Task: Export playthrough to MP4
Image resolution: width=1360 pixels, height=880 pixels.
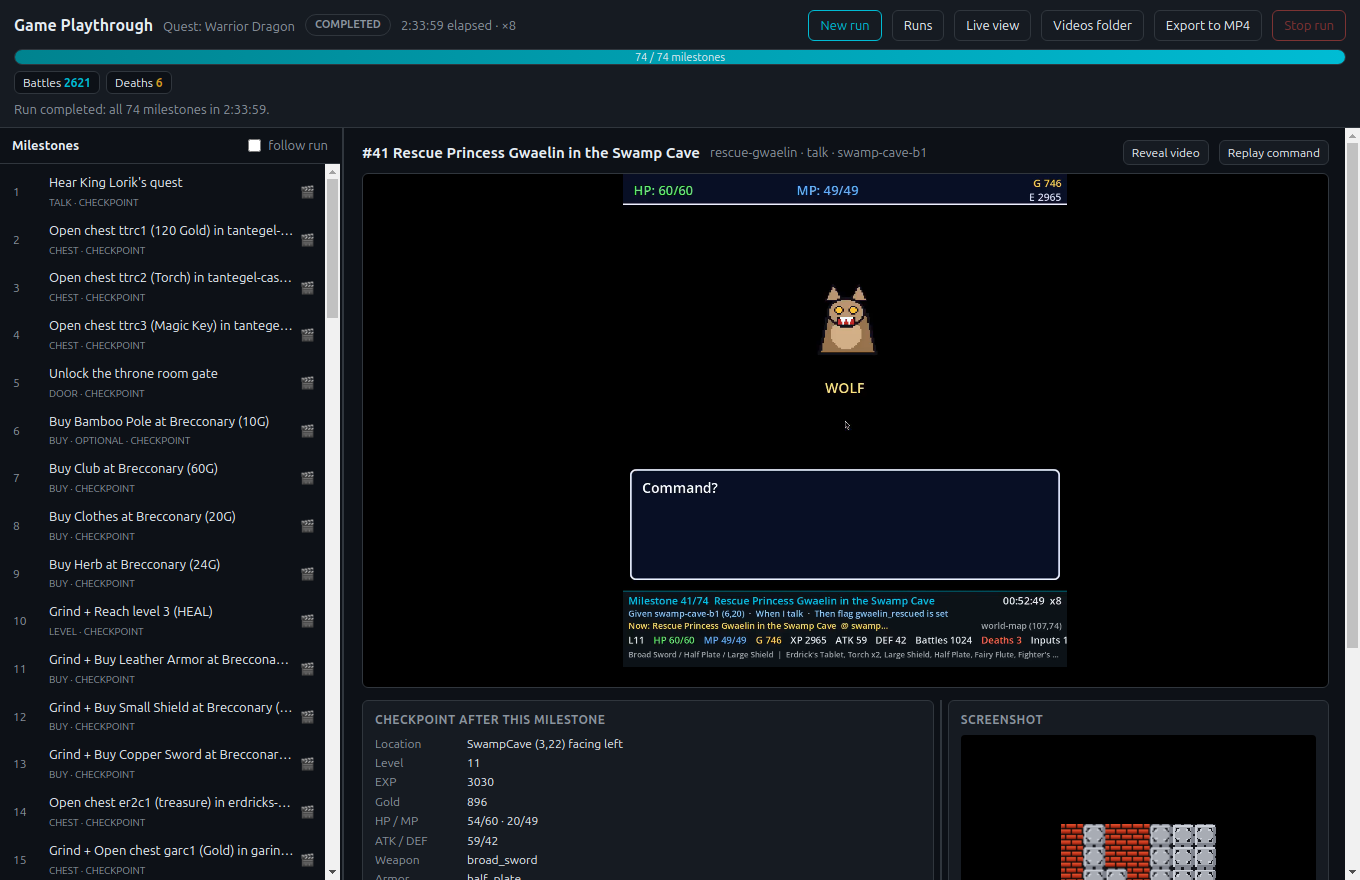Action: [1208, 25]
